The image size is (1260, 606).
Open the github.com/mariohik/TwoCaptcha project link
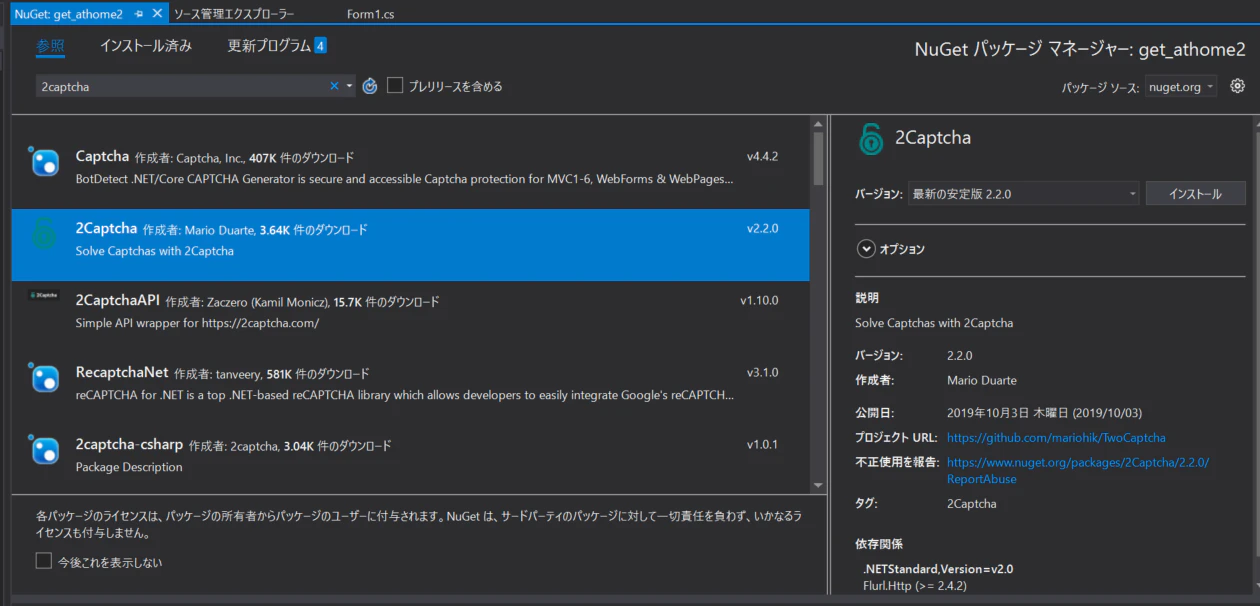[x=1056, y=438]
